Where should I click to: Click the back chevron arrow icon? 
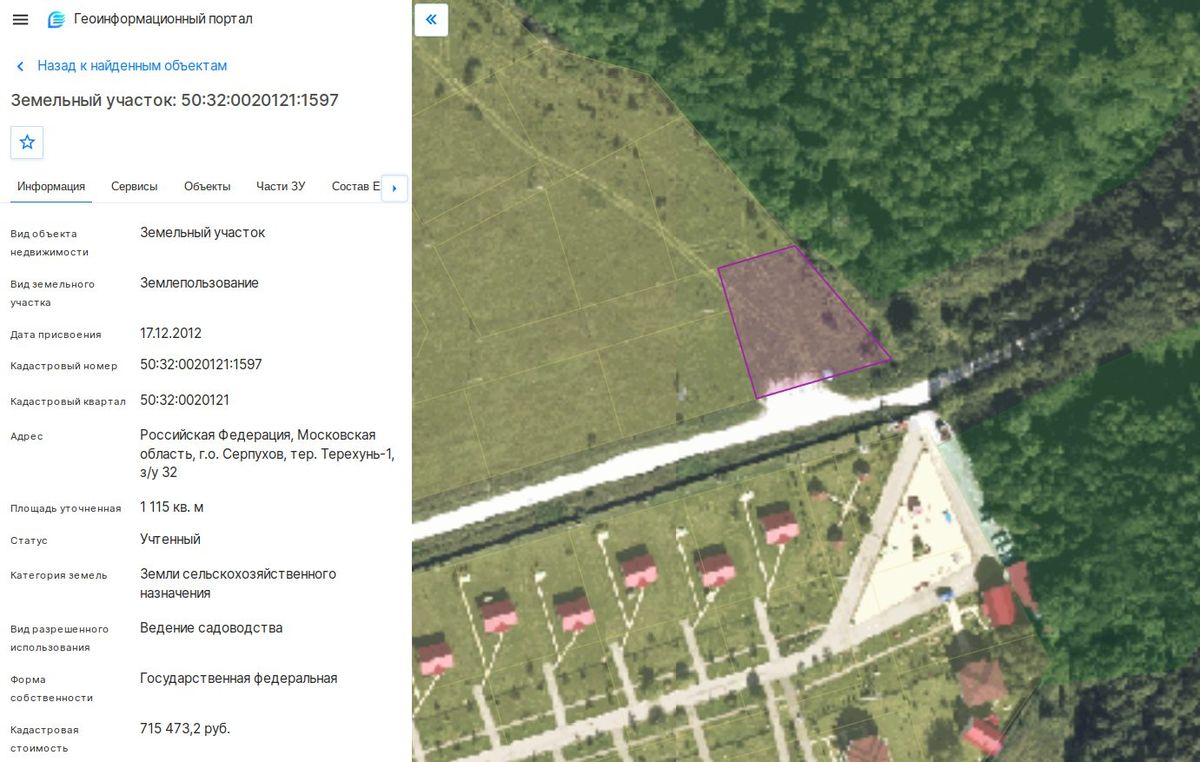click(20, 66)
